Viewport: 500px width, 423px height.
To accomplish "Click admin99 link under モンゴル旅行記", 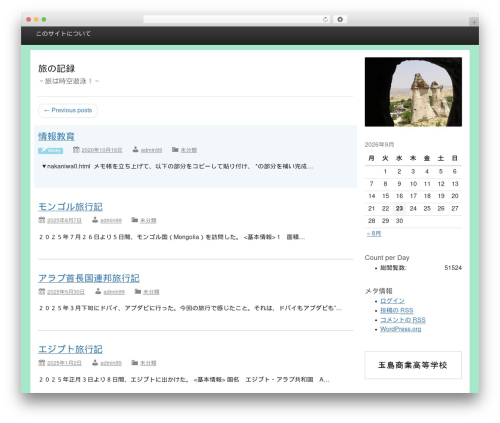I will (x=111, y=221).
